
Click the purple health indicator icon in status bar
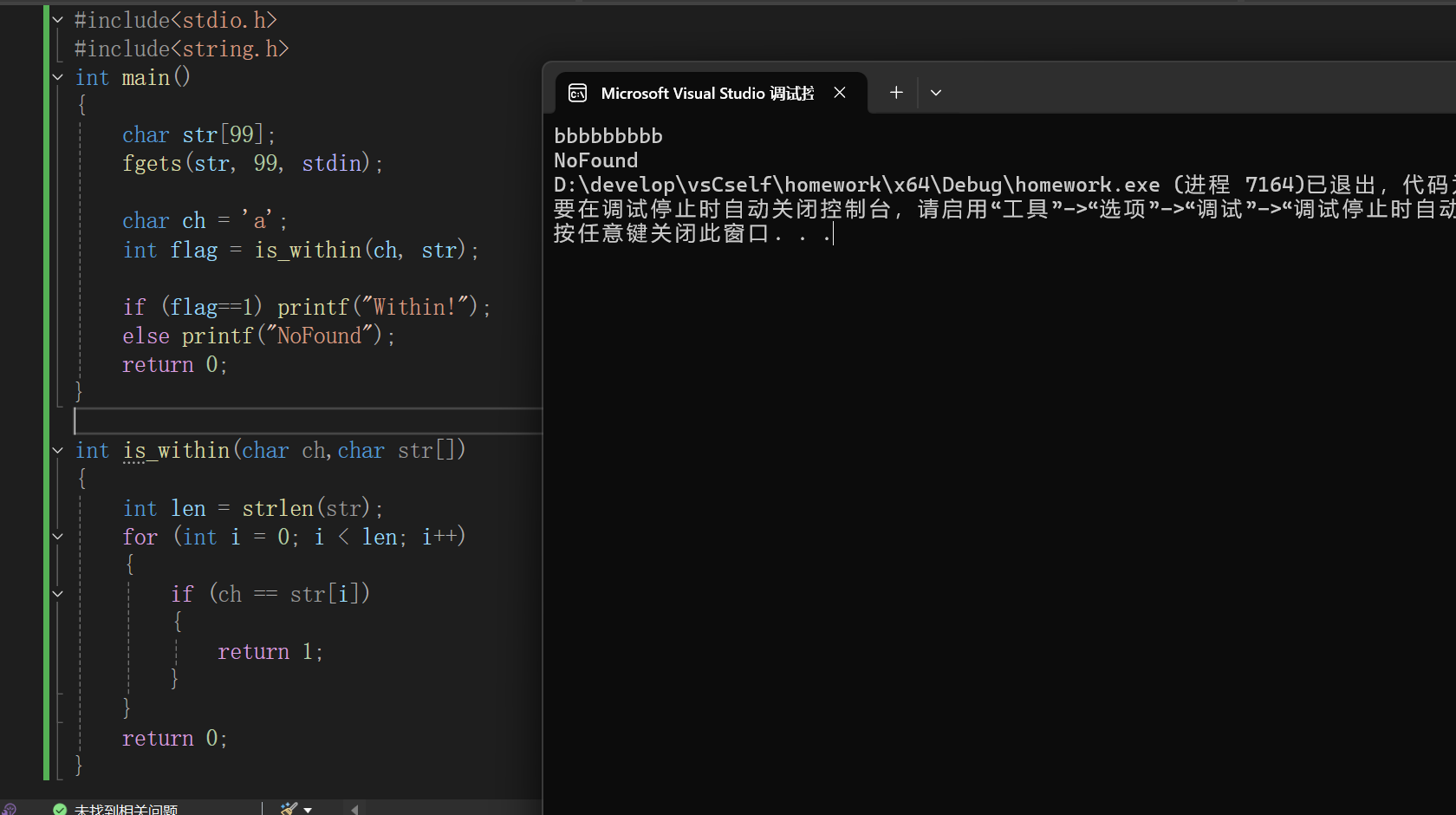[10, 809]
